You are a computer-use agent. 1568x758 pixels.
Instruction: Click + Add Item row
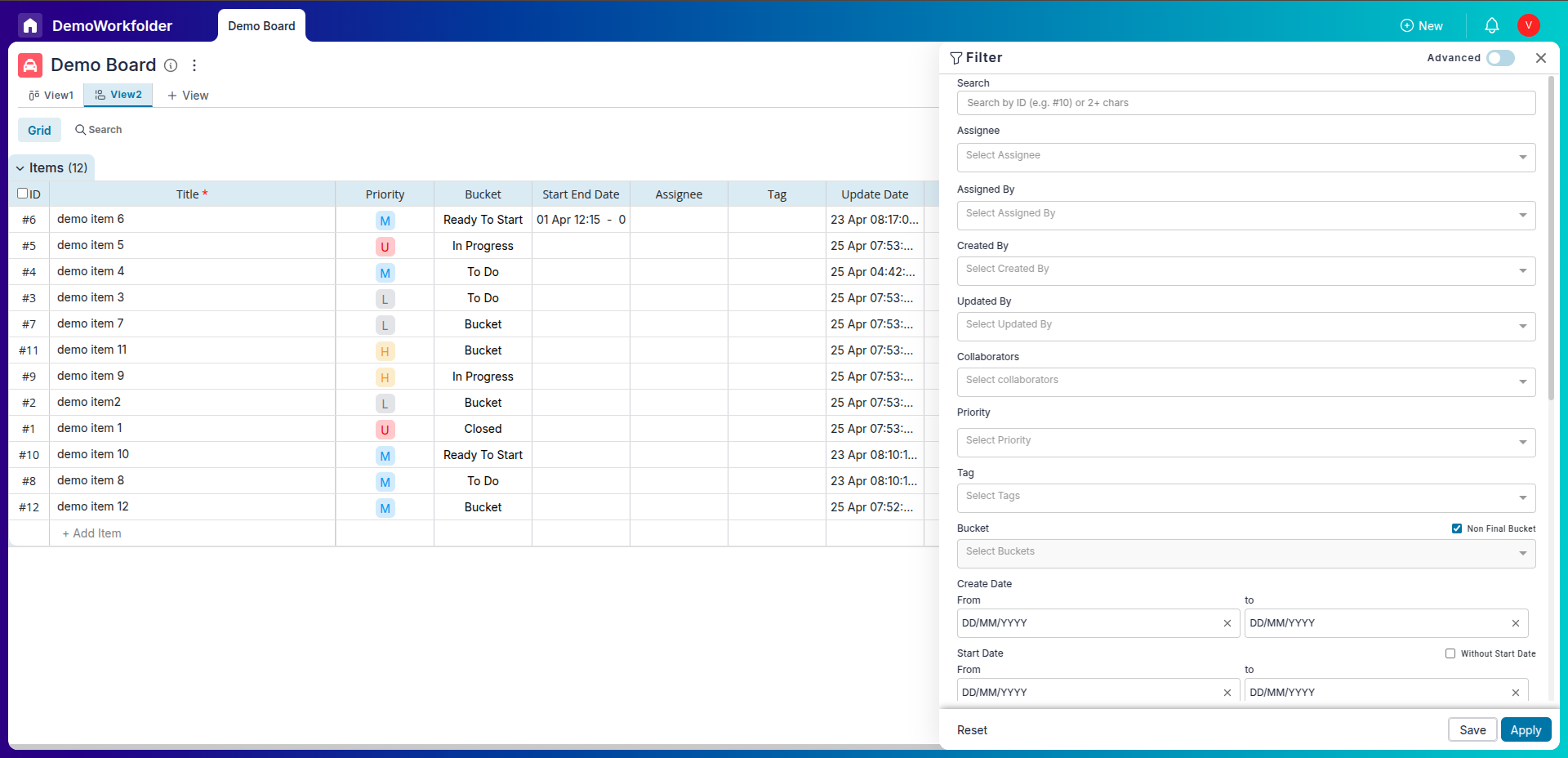coord(92,533)
